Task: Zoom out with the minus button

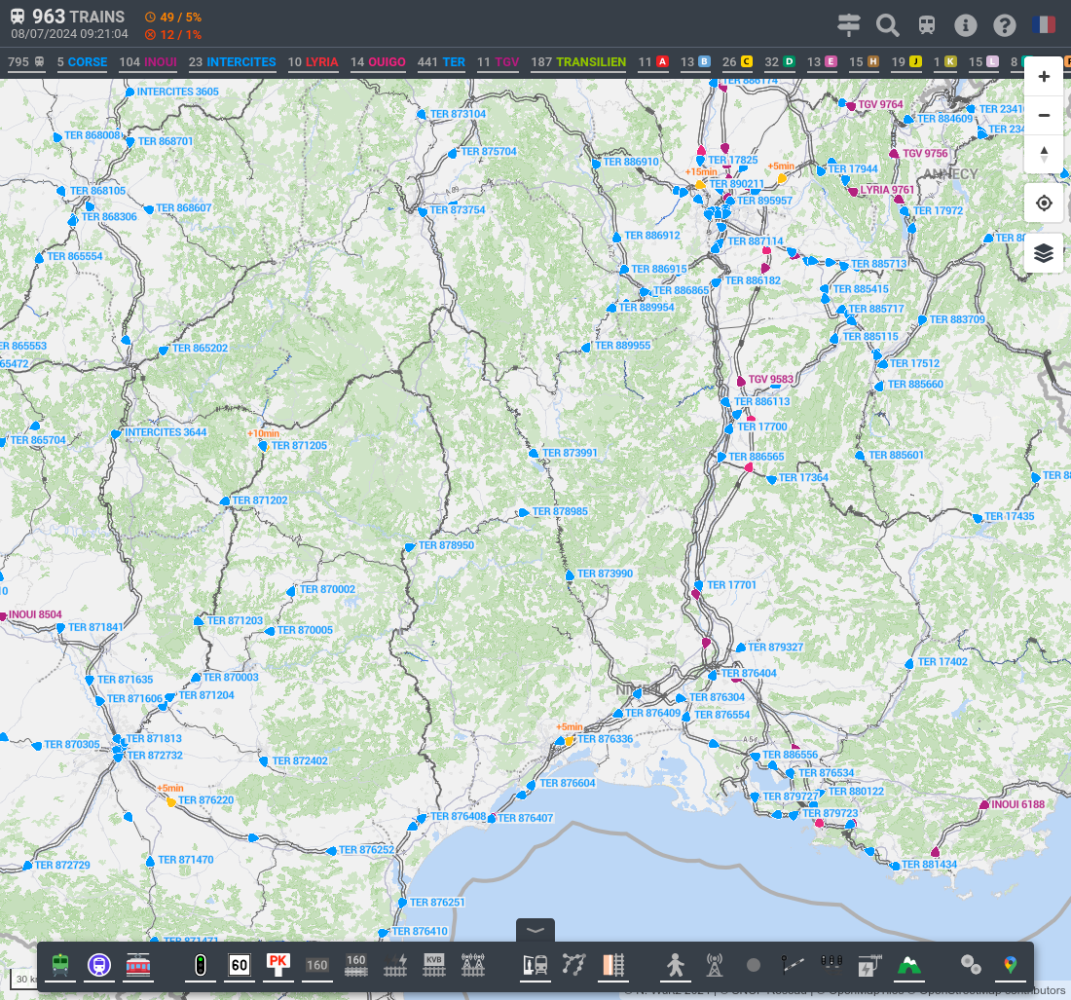Action: click(1044, 115)
